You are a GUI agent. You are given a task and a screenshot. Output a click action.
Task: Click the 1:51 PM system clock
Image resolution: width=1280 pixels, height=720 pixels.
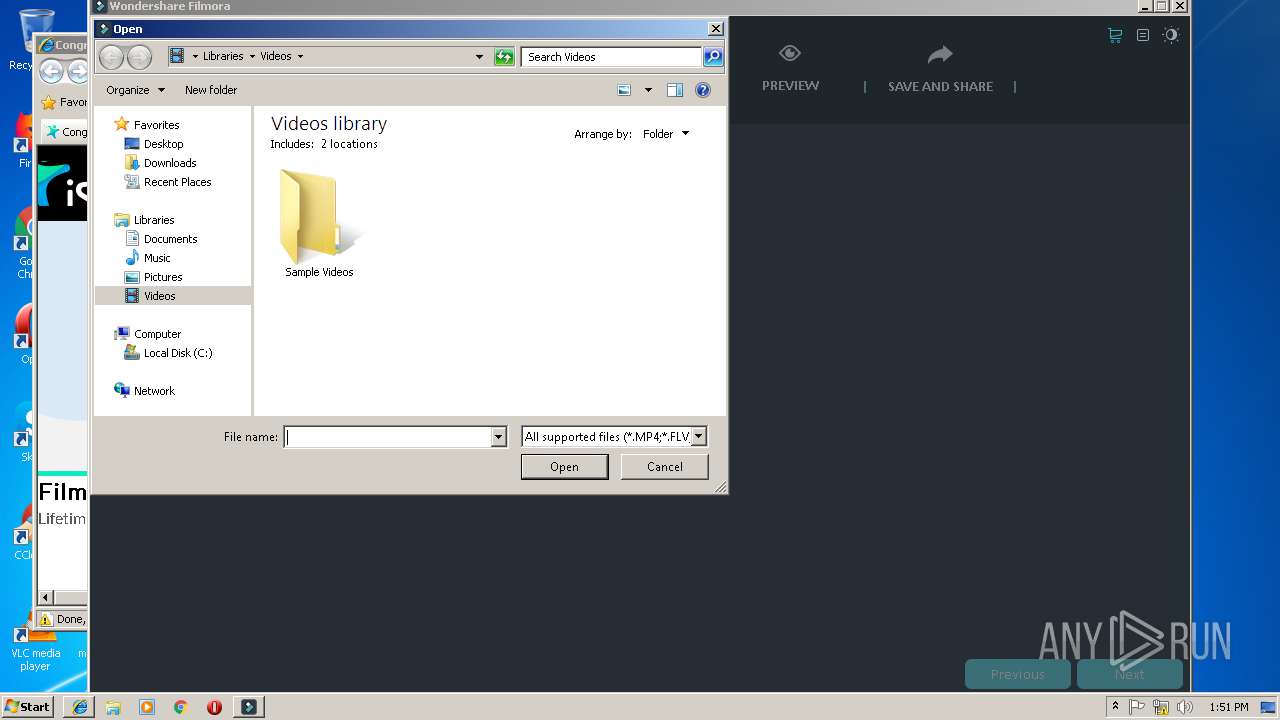pos(1228,707)
